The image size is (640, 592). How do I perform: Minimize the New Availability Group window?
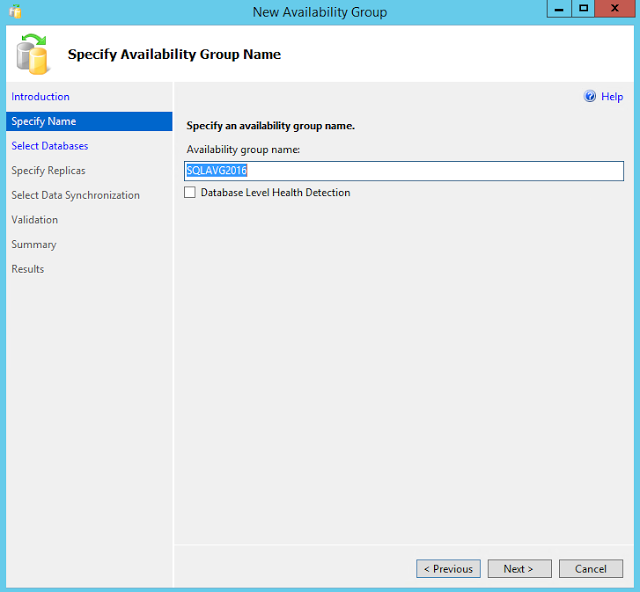[559, 9]
